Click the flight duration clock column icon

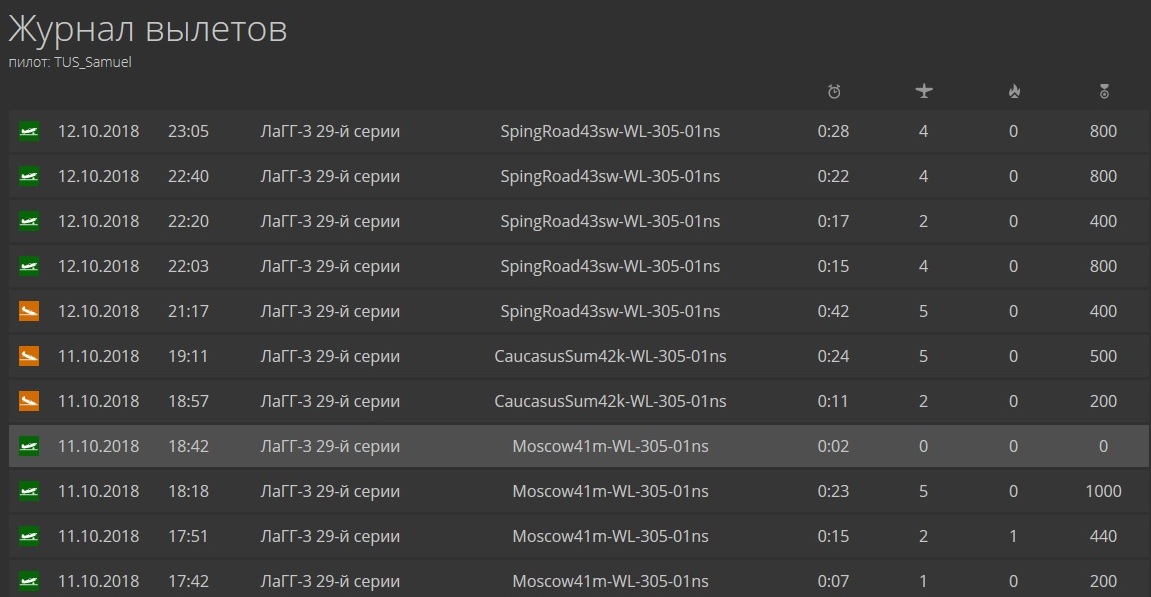(834, 92)
